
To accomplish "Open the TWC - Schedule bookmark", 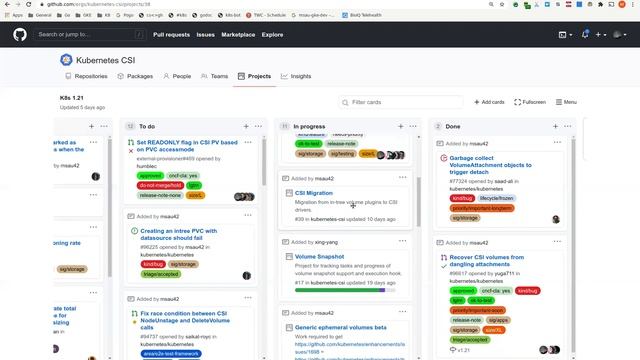I will pos(266,15).
